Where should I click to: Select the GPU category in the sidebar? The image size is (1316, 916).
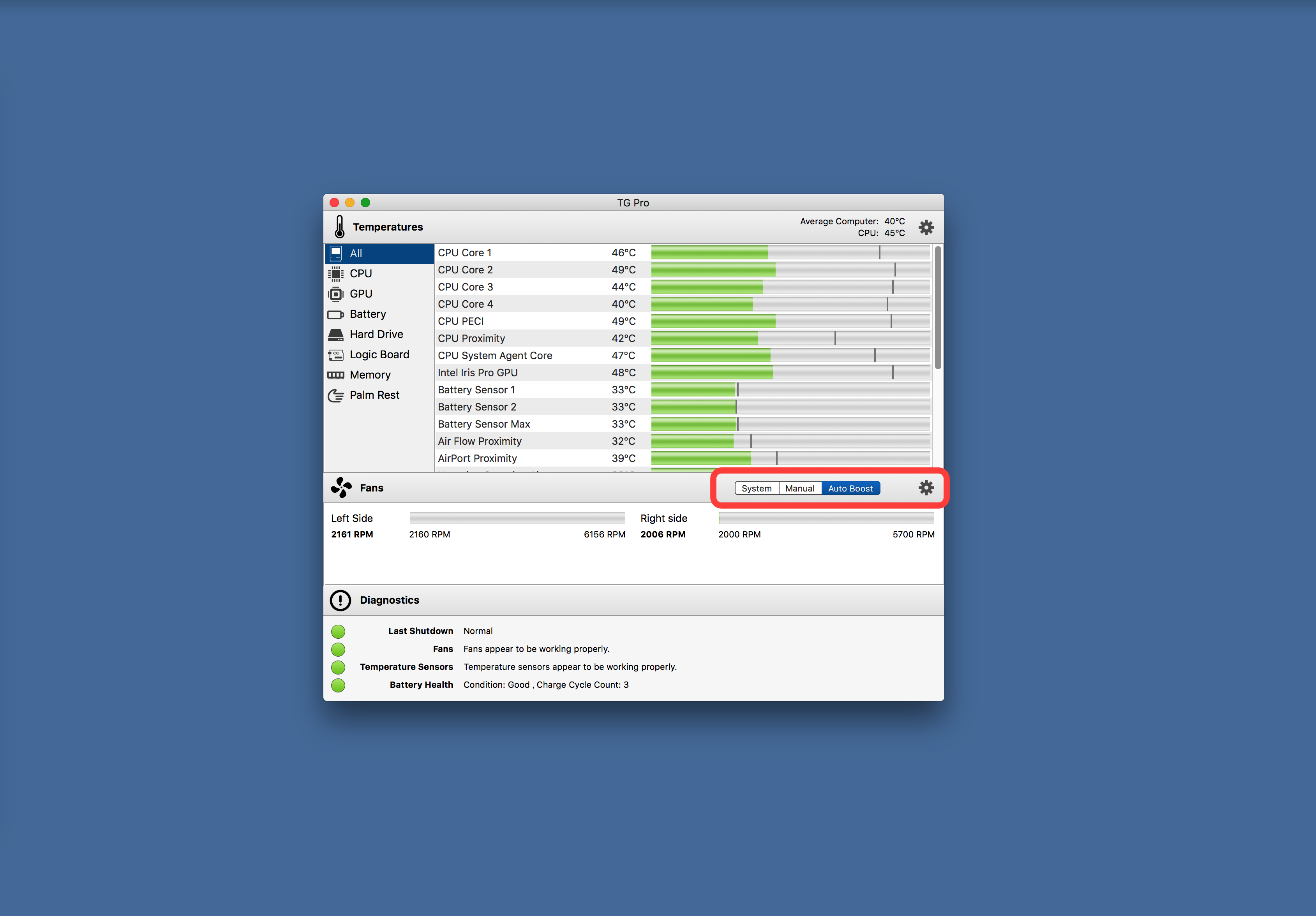click(360, 293)
